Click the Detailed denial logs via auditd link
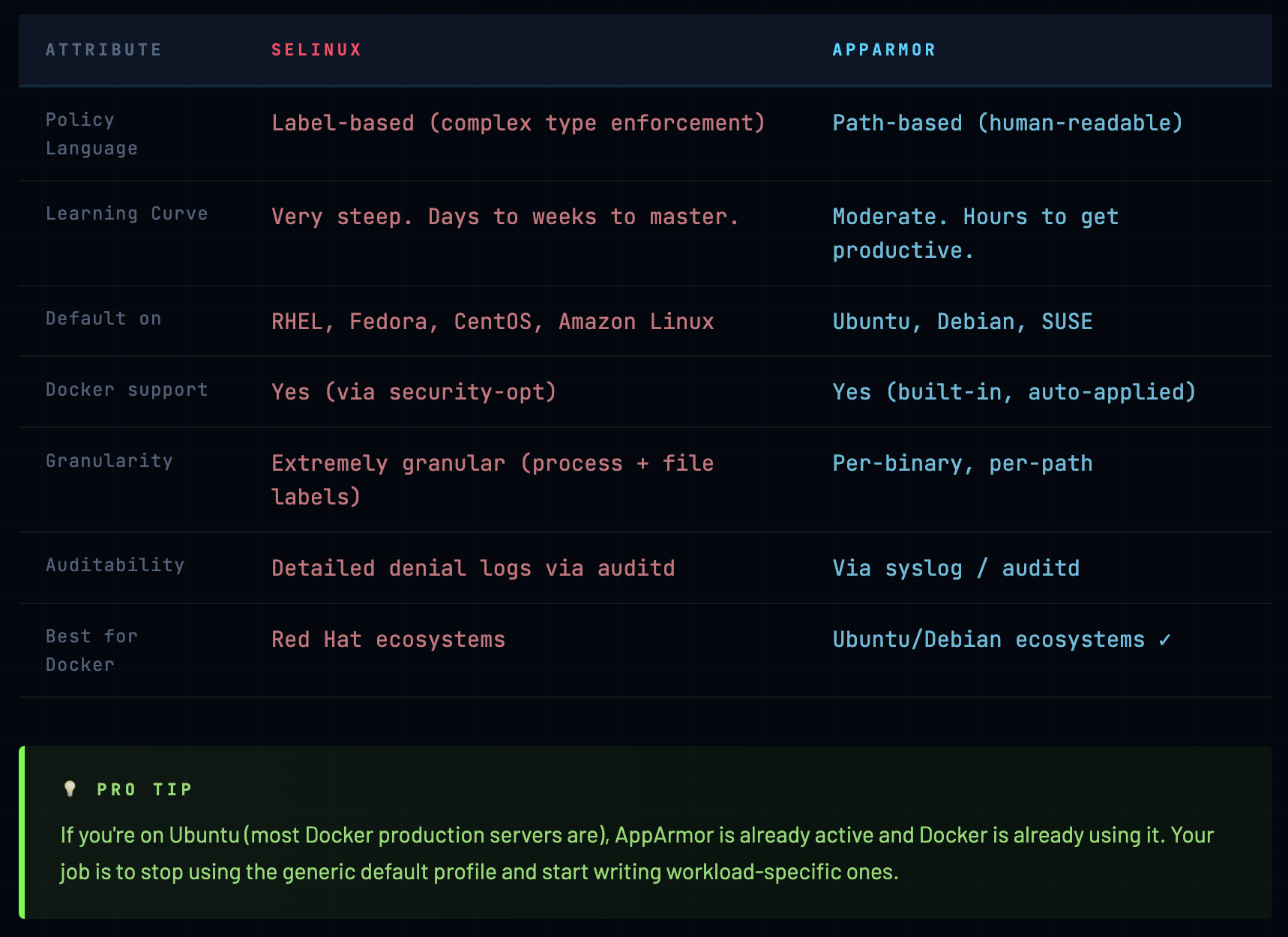The width and height of the screenshot is (1288, 937). point(474,567)
